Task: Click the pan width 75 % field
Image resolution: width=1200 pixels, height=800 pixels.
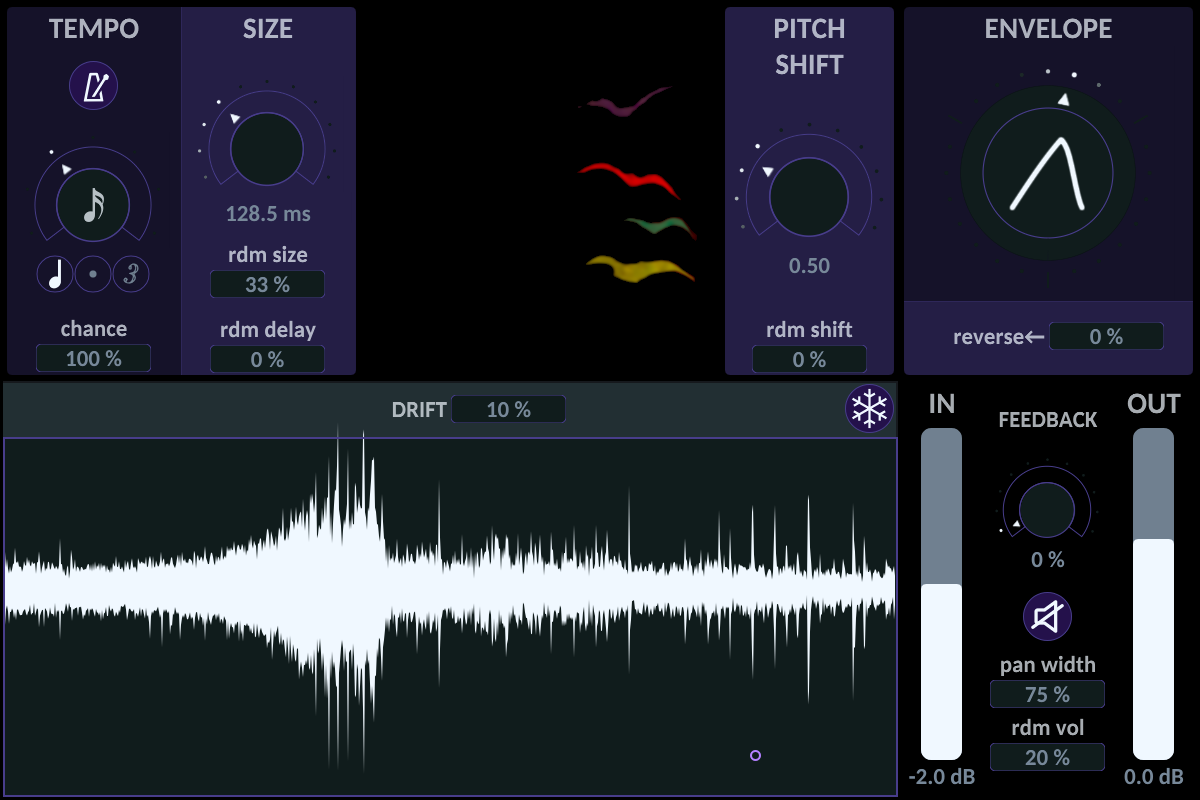Action: [1047, 694]
